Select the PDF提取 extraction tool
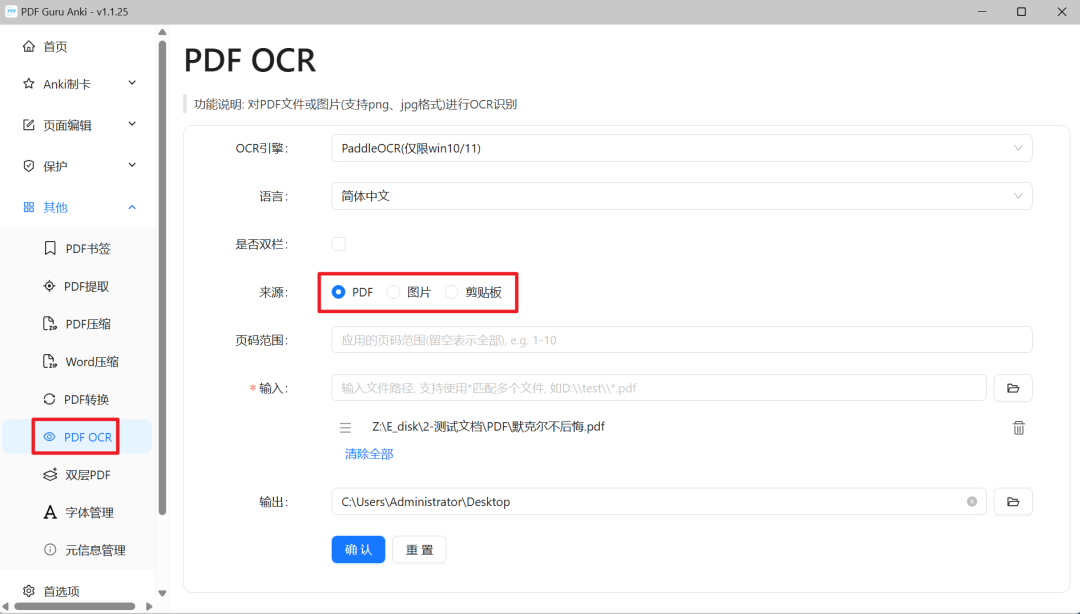This screenshot has height=614, width=1080. (x=88, y=286)
